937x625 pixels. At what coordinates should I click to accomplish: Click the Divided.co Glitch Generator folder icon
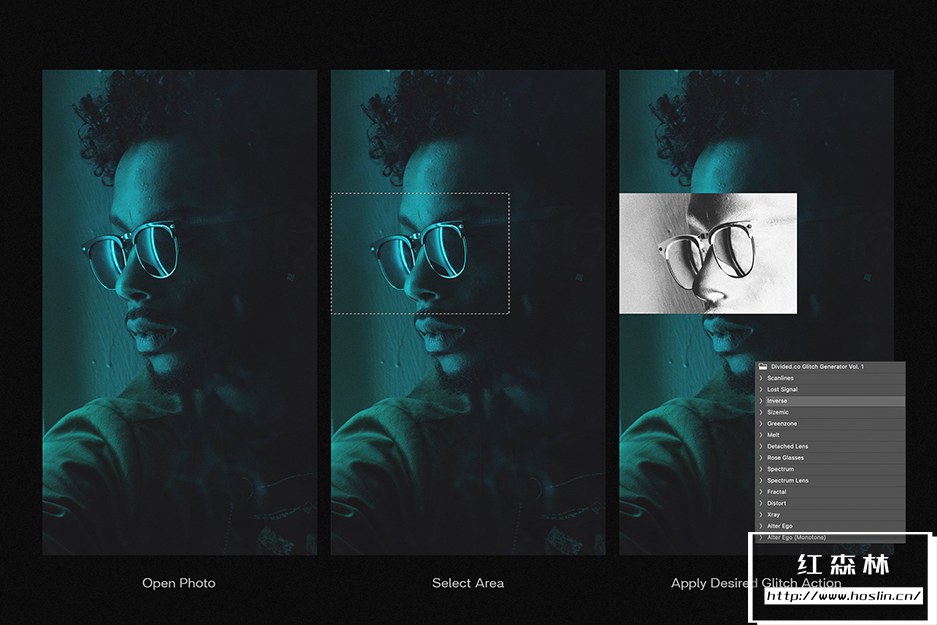coord(763,367)
